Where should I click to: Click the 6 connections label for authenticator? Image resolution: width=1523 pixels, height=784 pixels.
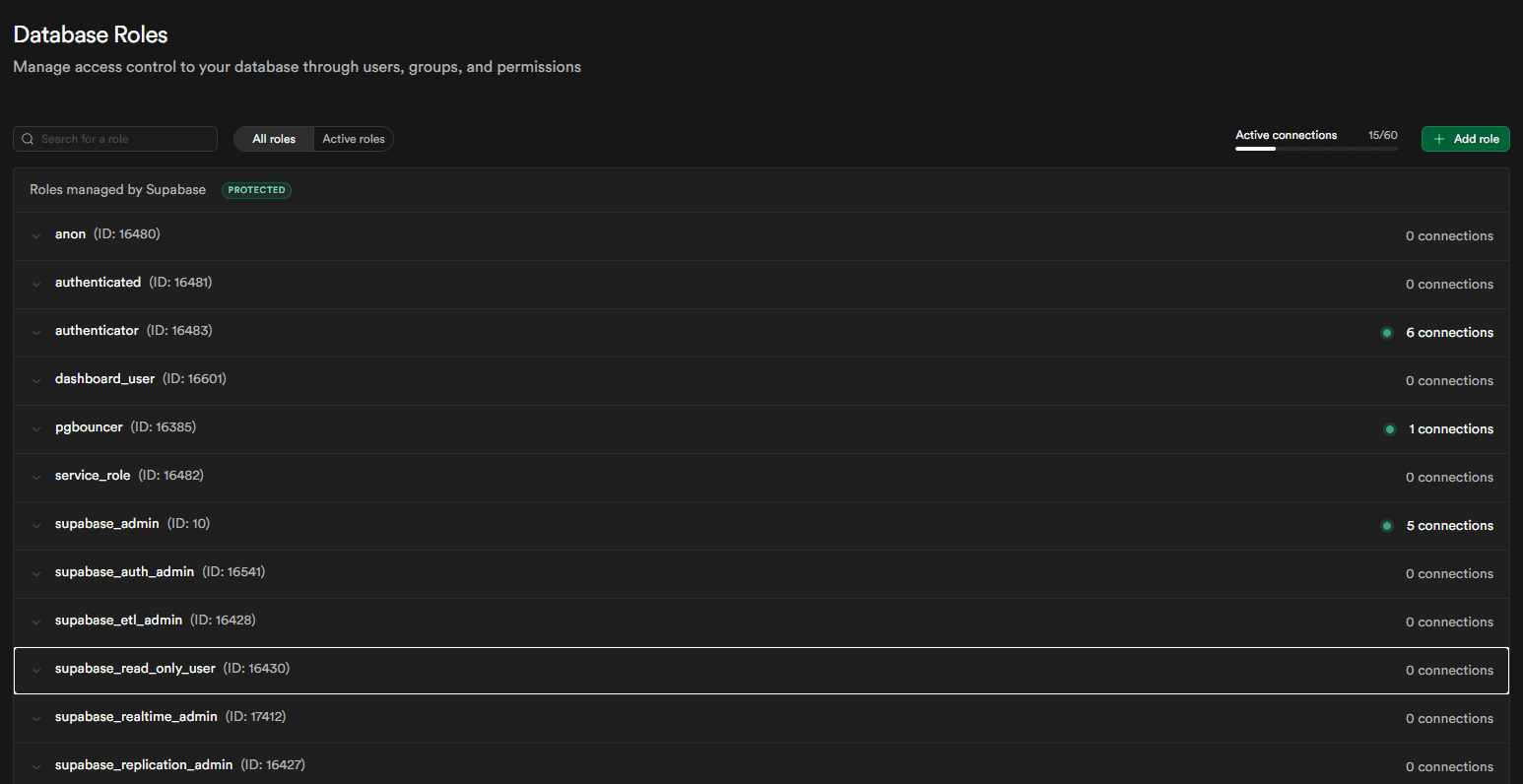pyautogui.click(x=1450, y=332)
